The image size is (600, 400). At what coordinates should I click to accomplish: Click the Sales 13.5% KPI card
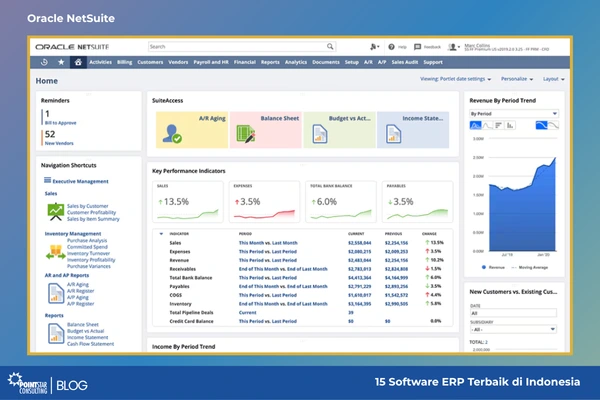click(x=188, y=202)
